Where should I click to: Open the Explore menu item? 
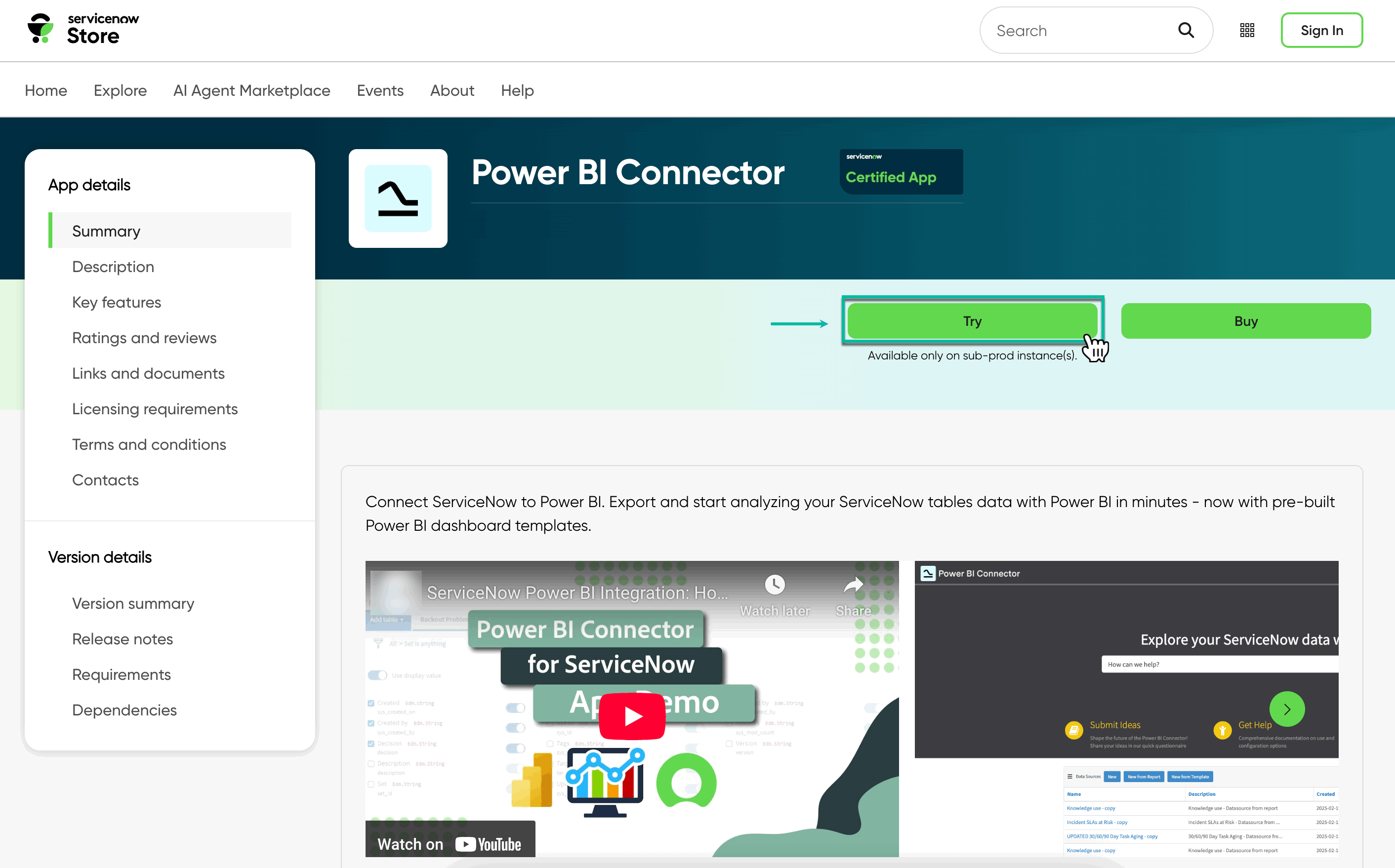click(x=120, y=91)
